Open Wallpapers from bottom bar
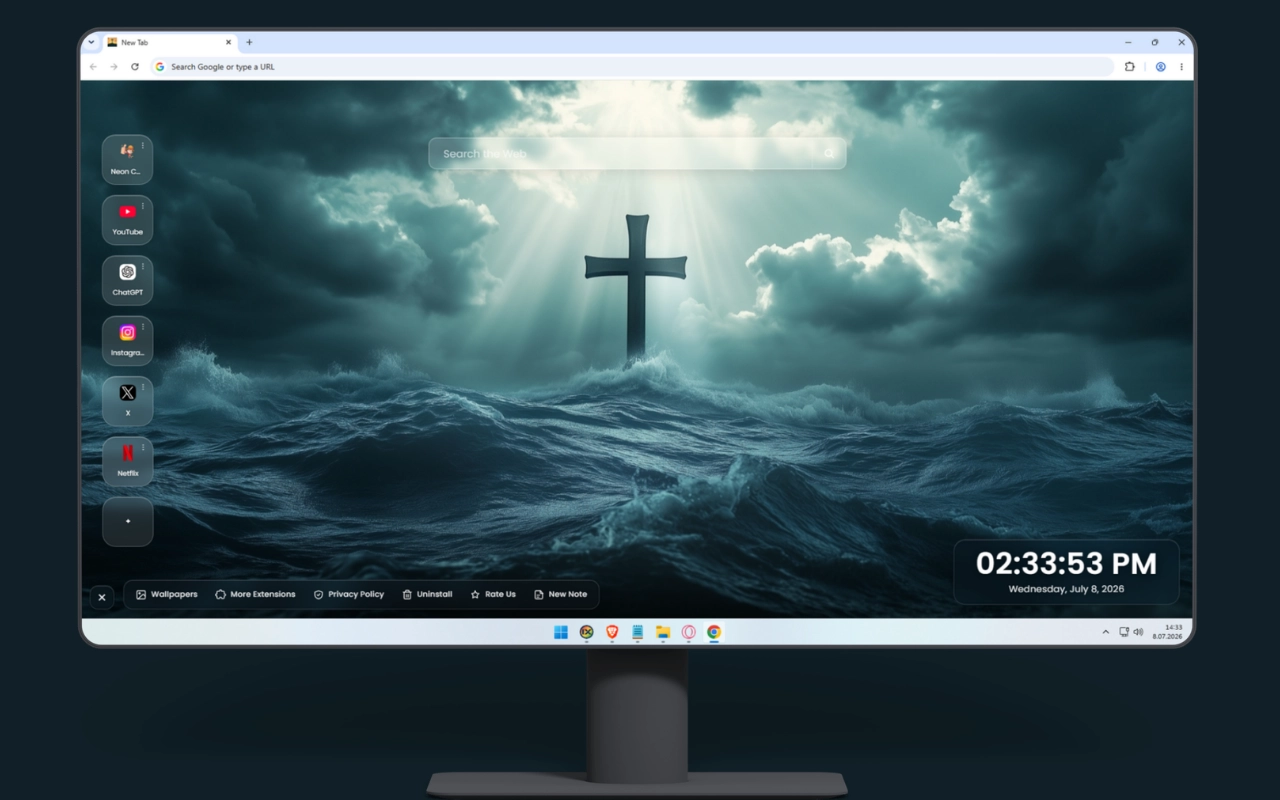Viewport: 1280px width, 800px height. [167, 594]
